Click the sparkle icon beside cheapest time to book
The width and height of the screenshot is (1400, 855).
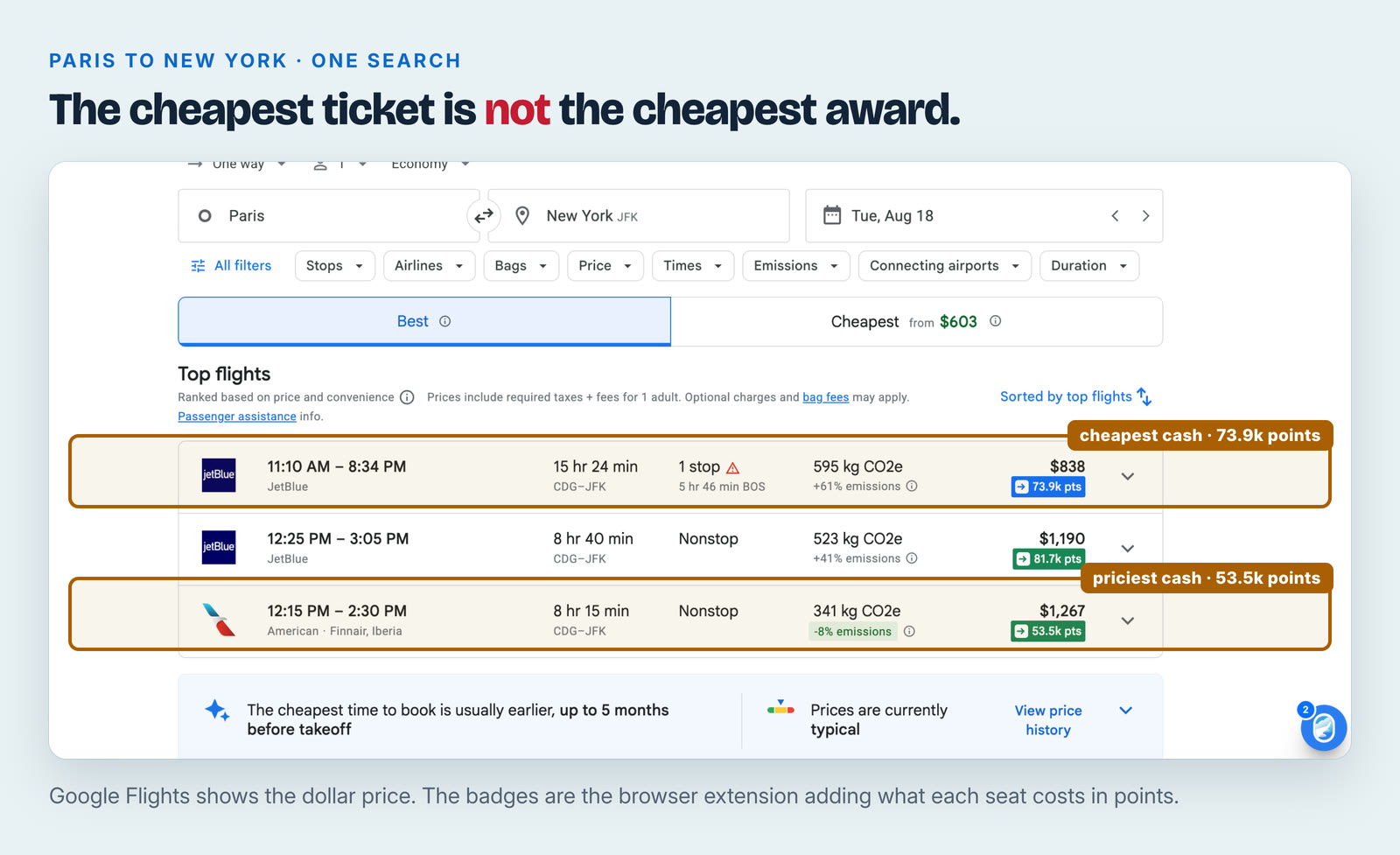217,710
